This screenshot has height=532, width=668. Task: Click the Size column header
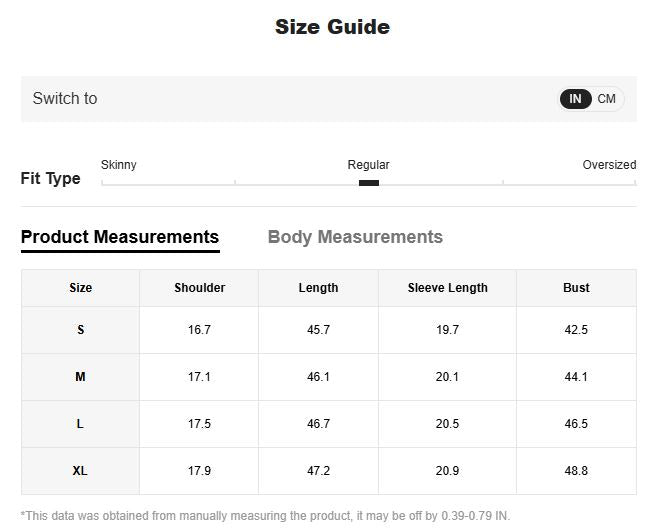[81, 288]
